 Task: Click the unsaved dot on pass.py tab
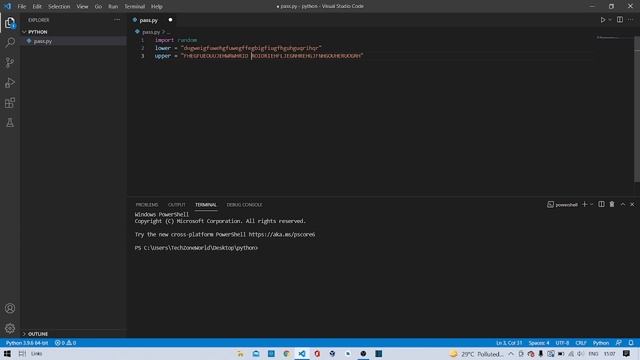point(170,20)
